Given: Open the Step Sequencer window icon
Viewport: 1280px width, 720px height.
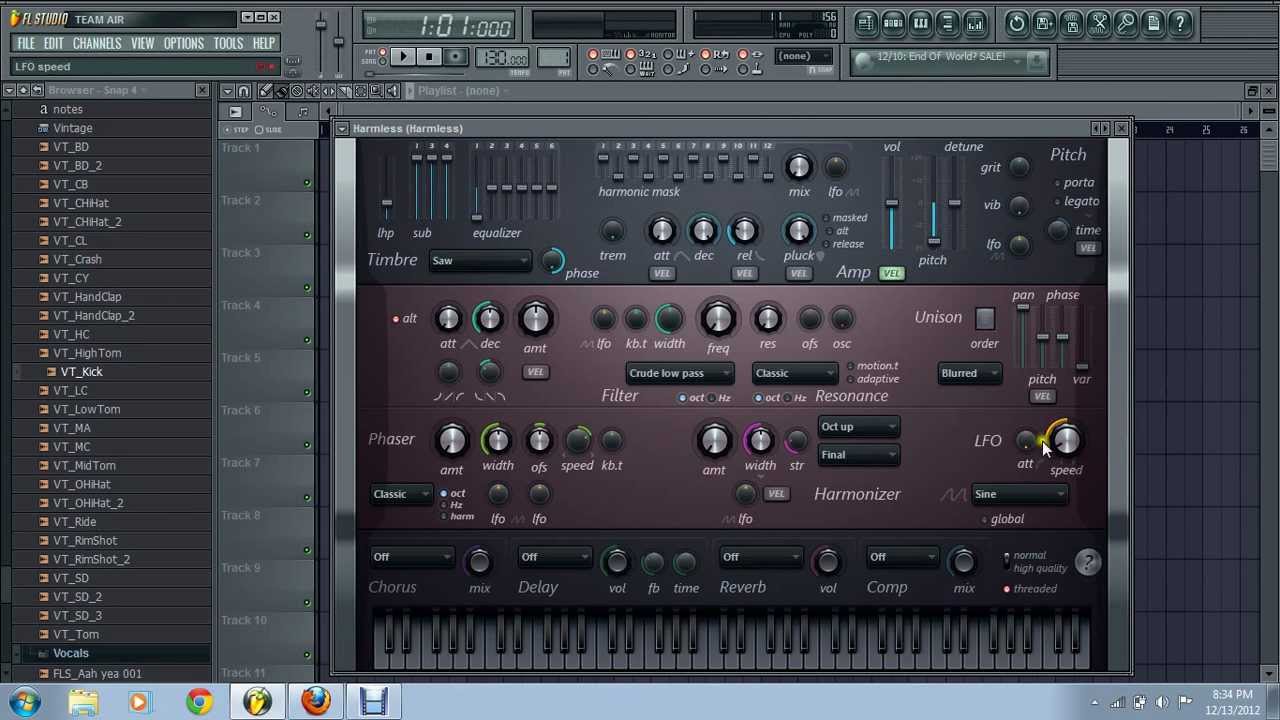Looking at the screenshot, I should coord(893,23).
